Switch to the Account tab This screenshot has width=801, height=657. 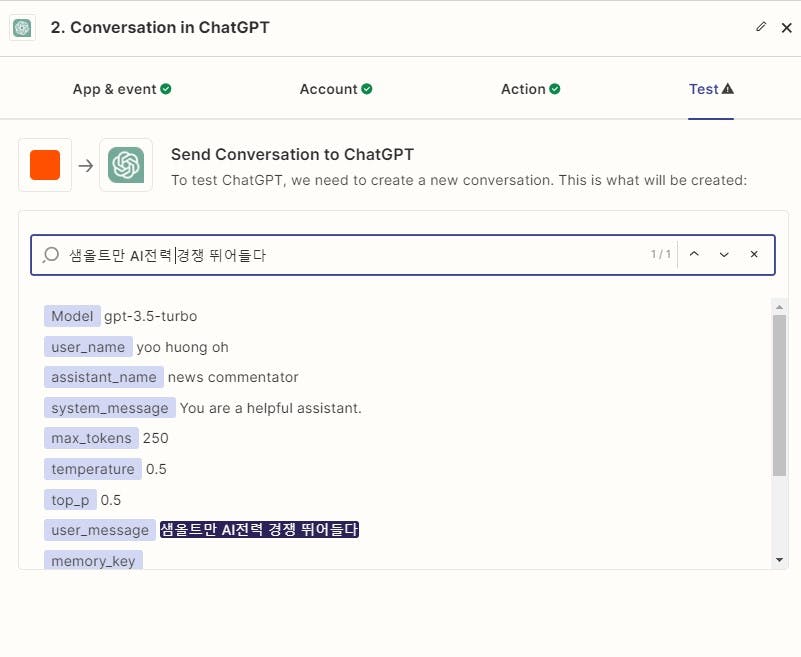pyautogui.click(x=336, y=89)
